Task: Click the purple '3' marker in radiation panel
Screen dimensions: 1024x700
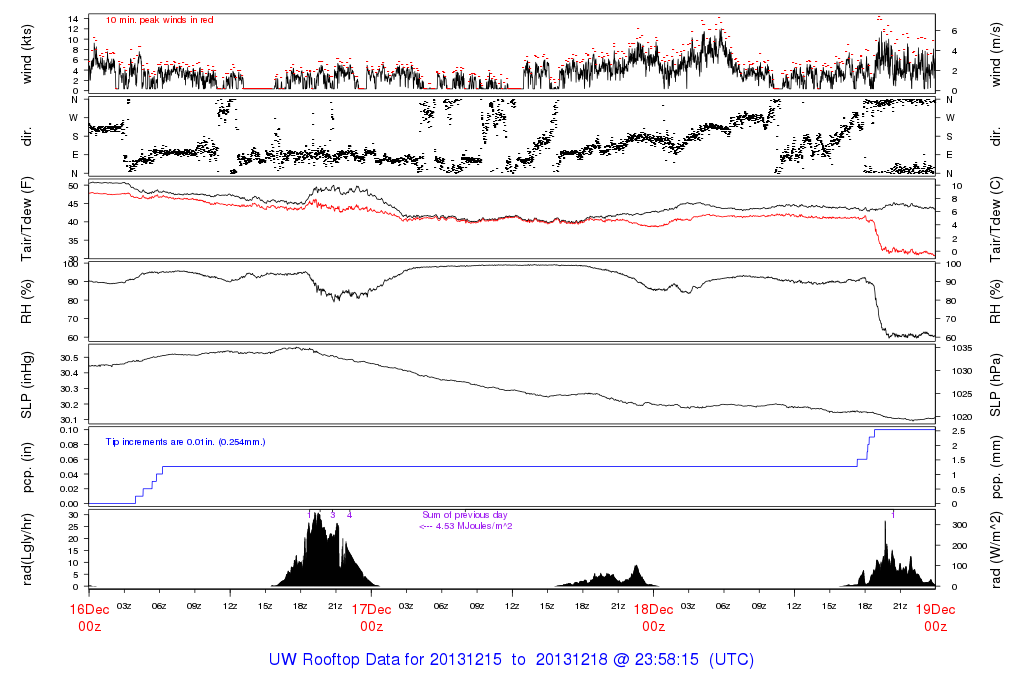Action: pyautogui.click(x=333, y=515)
